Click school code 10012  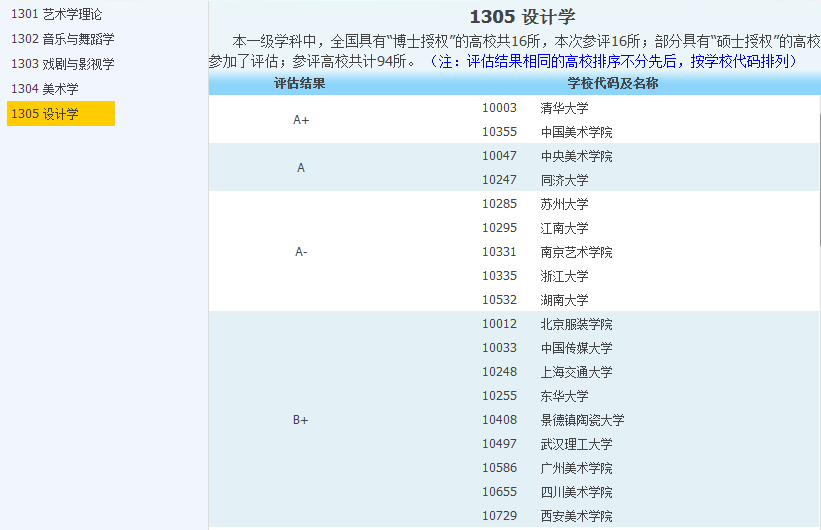[x=500, y=324]
